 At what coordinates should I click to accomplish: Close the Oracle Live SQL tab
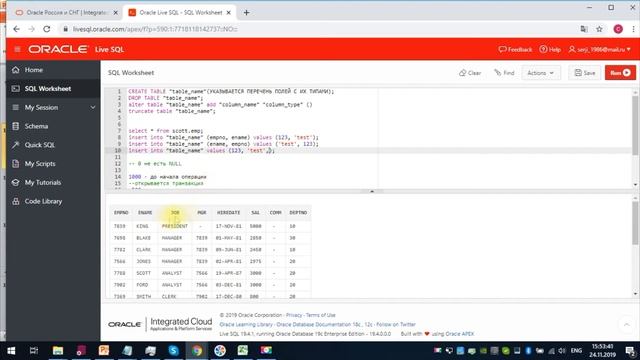(229, 13)
